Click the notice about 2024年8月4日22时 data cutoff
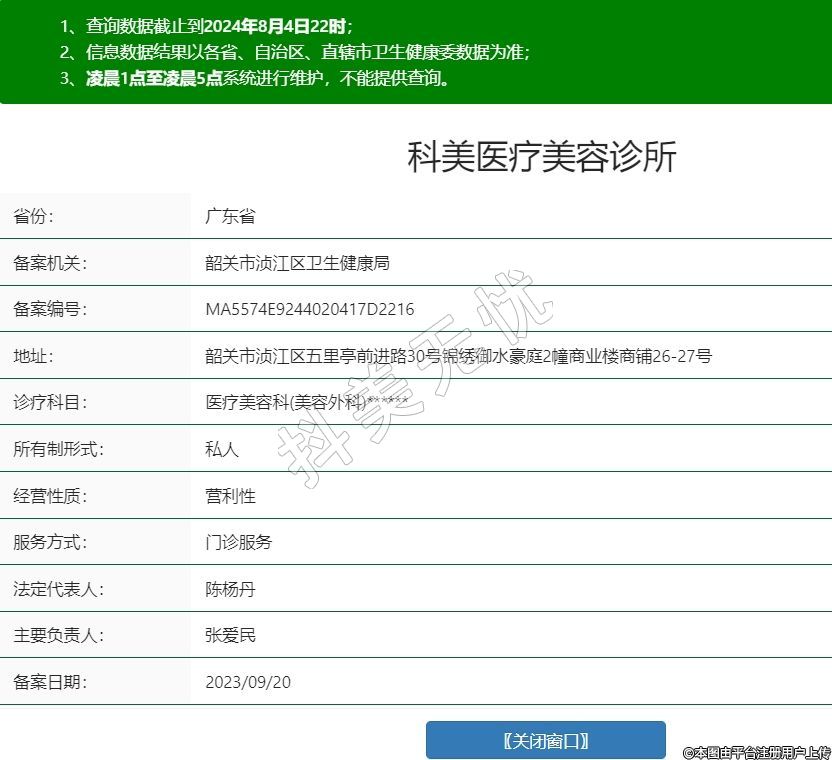The width and height of the screenshot is (832, 760). pos(206,26)
